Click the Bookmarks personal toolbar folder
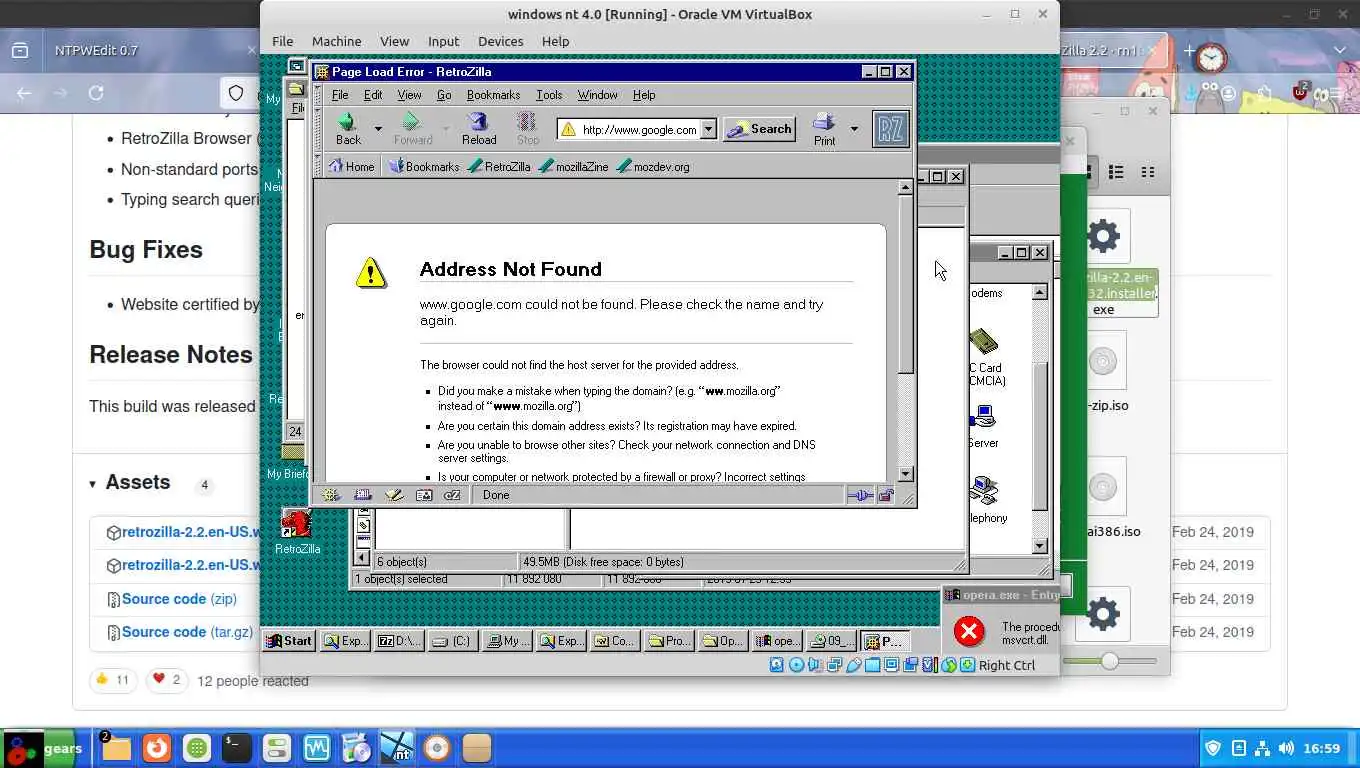The height and width of the screenshot is (768, 1360). (424, 167)
